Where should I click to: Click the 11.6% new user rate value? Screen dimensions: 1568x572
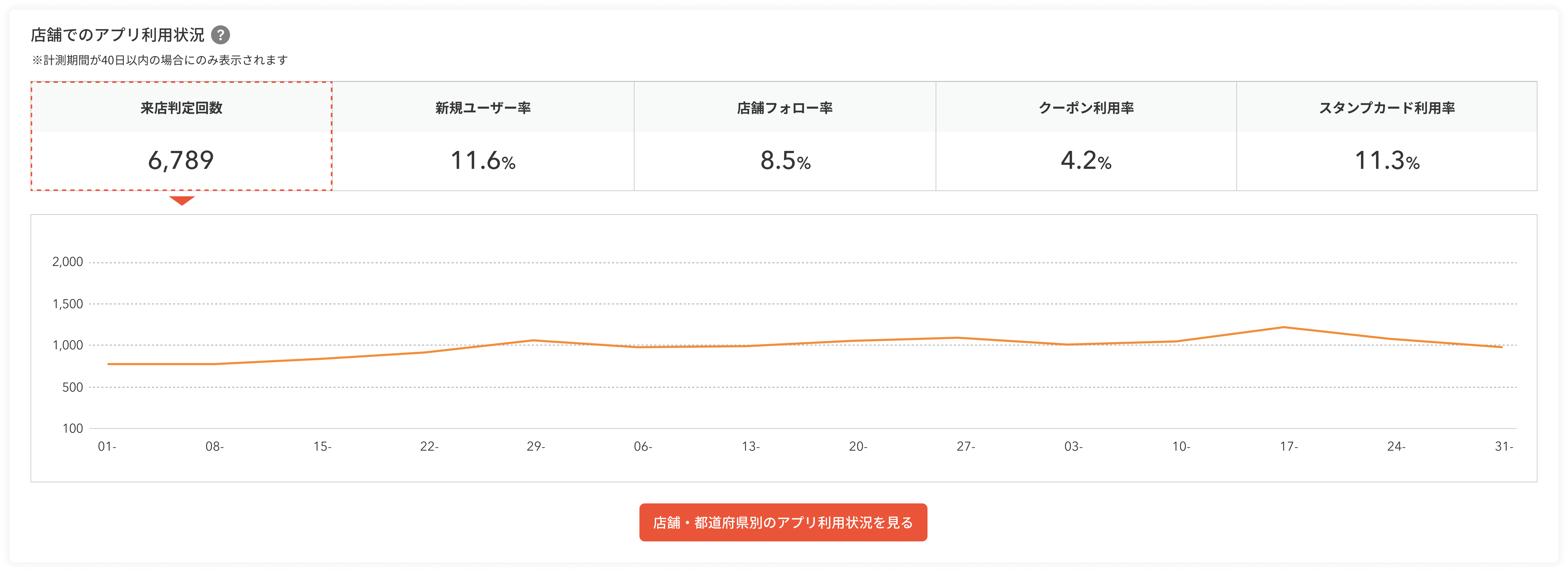pos(483,161)
